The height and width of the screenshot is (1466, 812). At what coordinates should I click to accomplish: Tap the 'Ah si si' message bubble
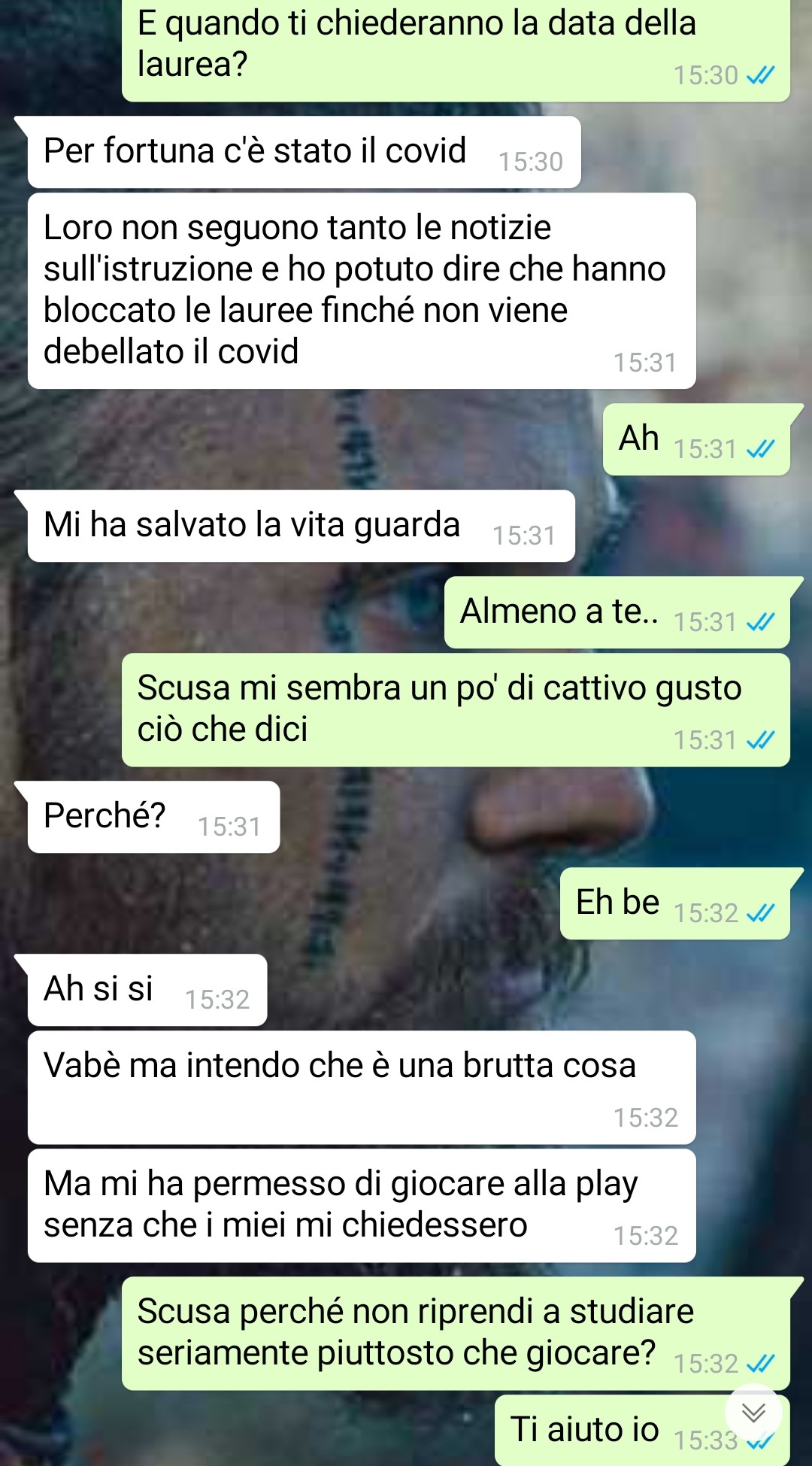pos(147,990)
